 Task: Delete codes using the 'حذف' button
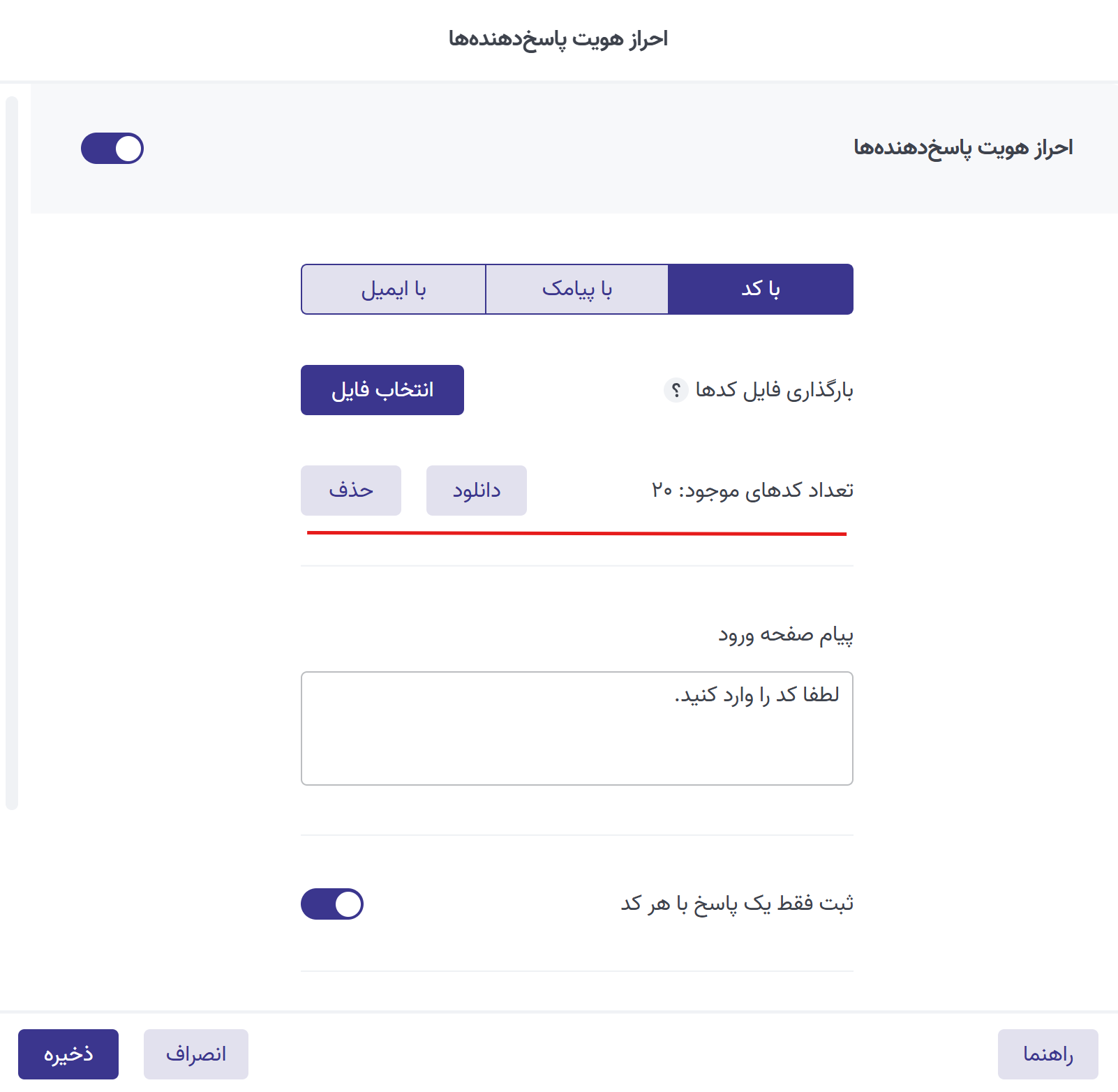pos(351,491)
